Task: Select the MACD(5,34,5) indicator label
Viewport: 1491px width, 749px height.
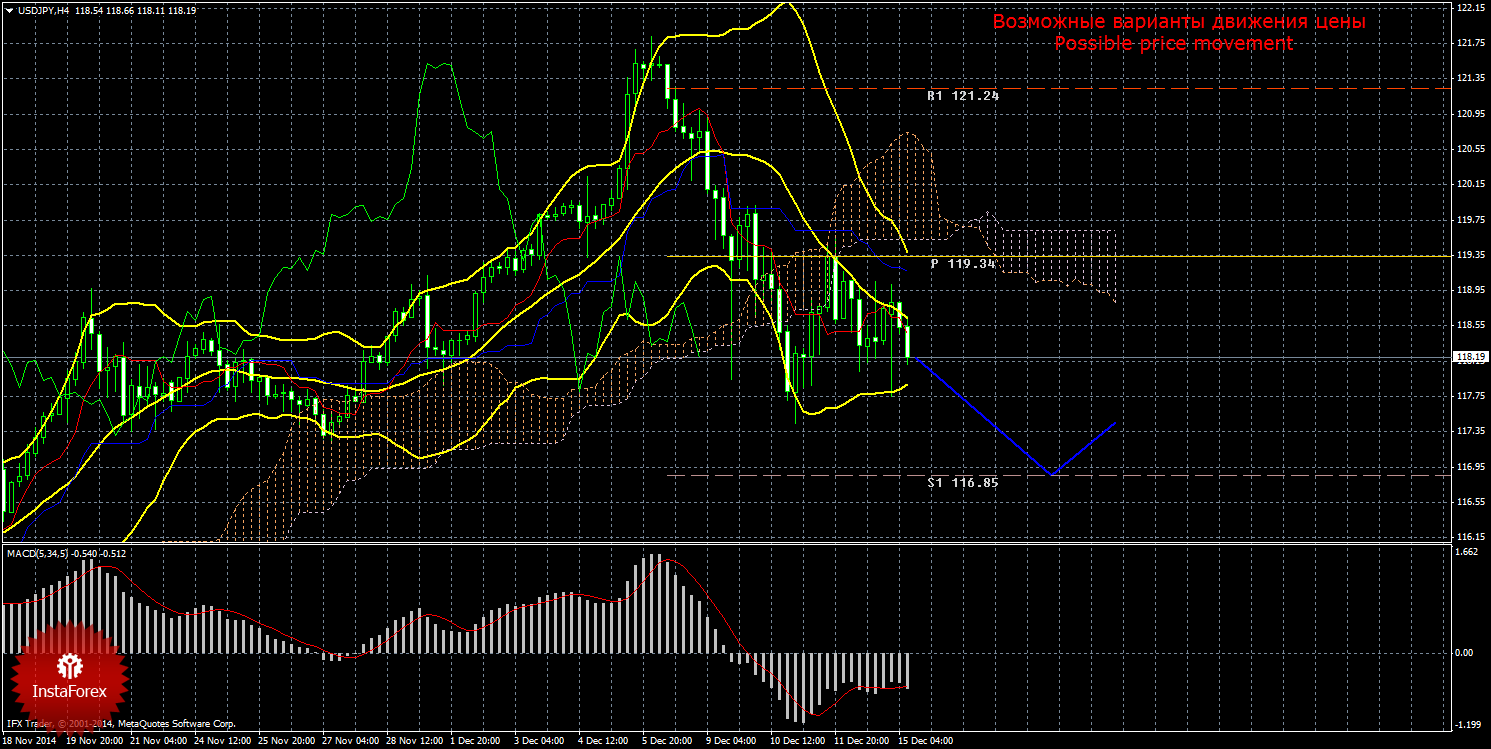Action: click(40, 553)
